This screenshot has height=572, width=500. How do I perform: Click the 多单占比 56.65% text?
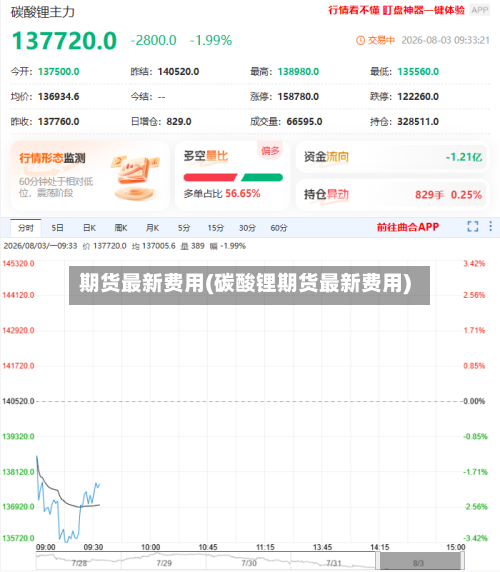coord(222,193)
